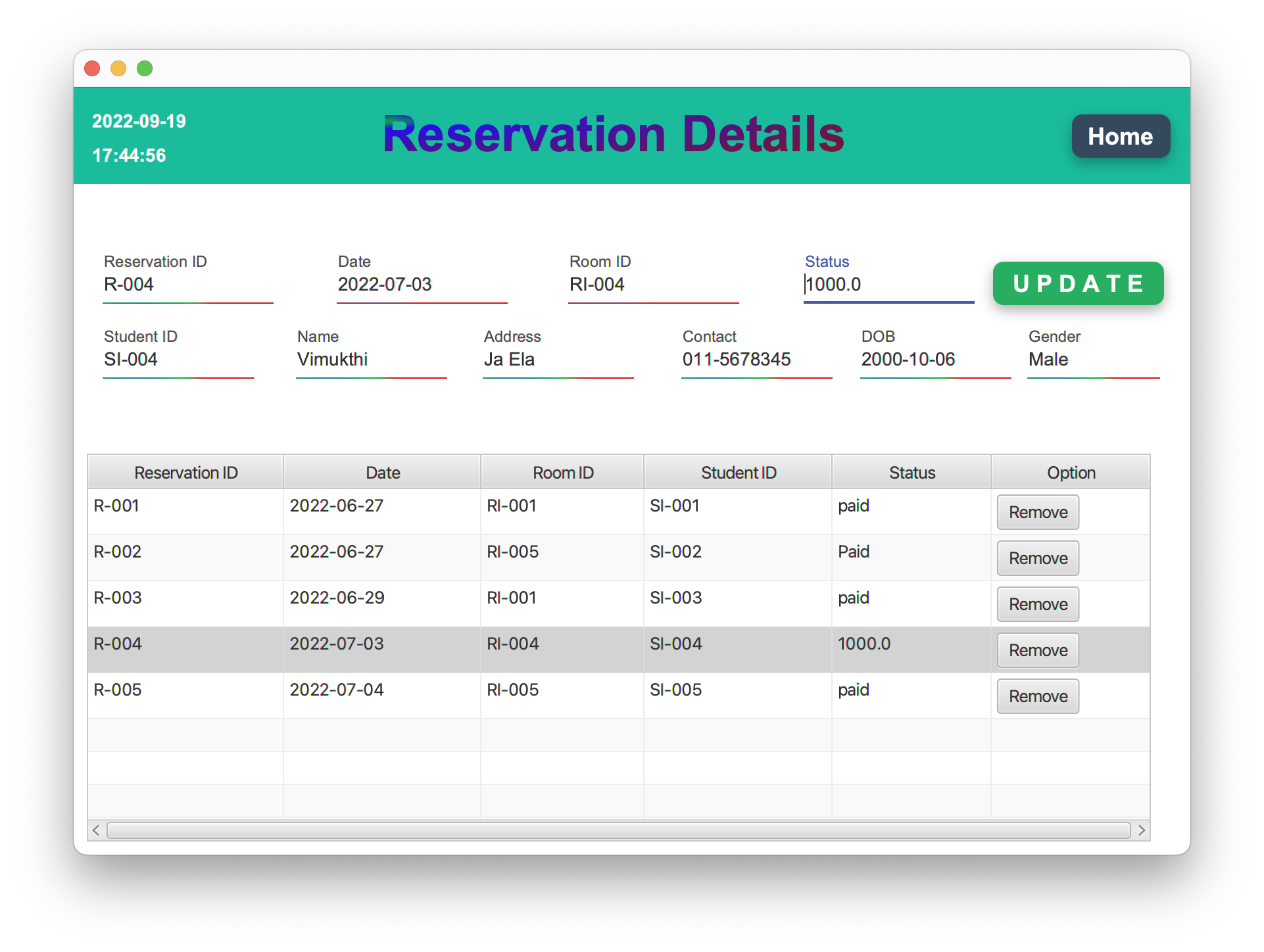Click the Status field containing 1000.0

[x=888, y=285]
